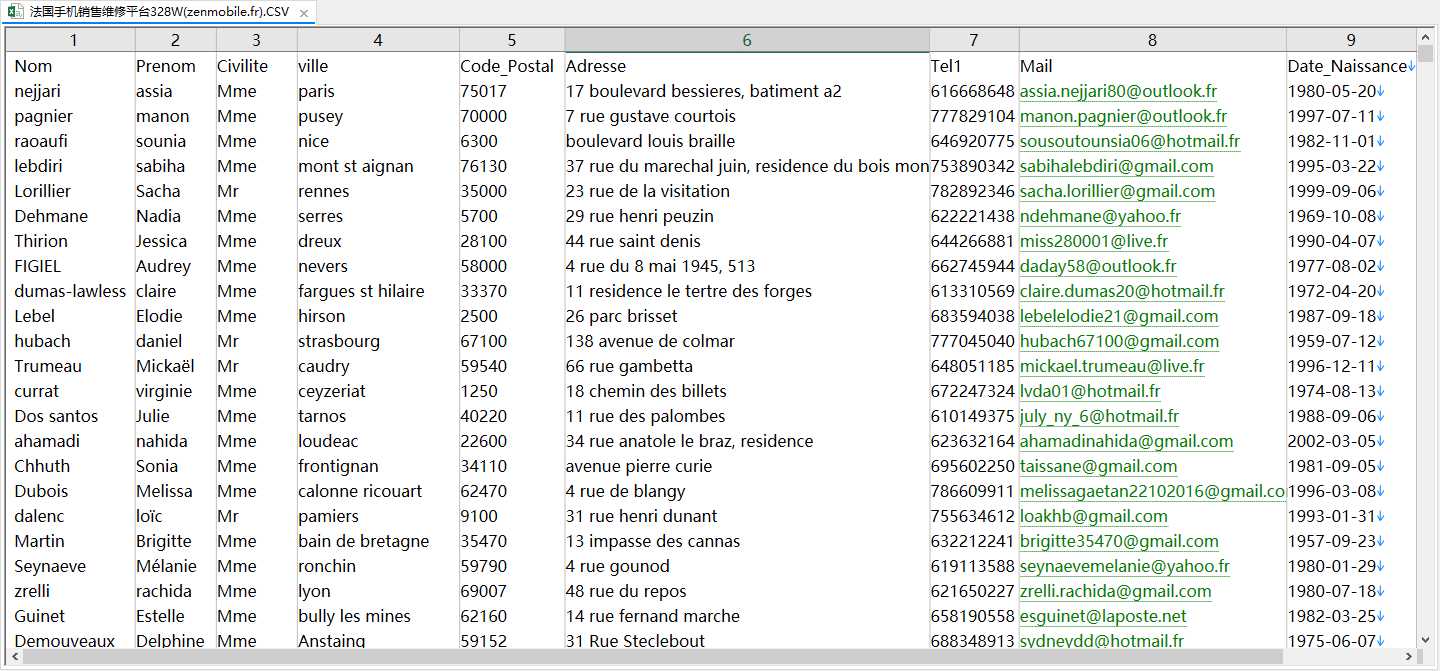
Task: Select phone cell '695602250'
Action: tap(974, 466)
